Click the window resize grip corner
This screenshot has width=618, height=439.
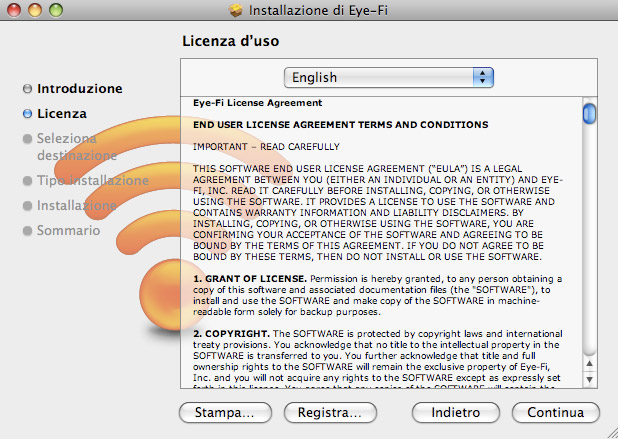click(611, 432)
